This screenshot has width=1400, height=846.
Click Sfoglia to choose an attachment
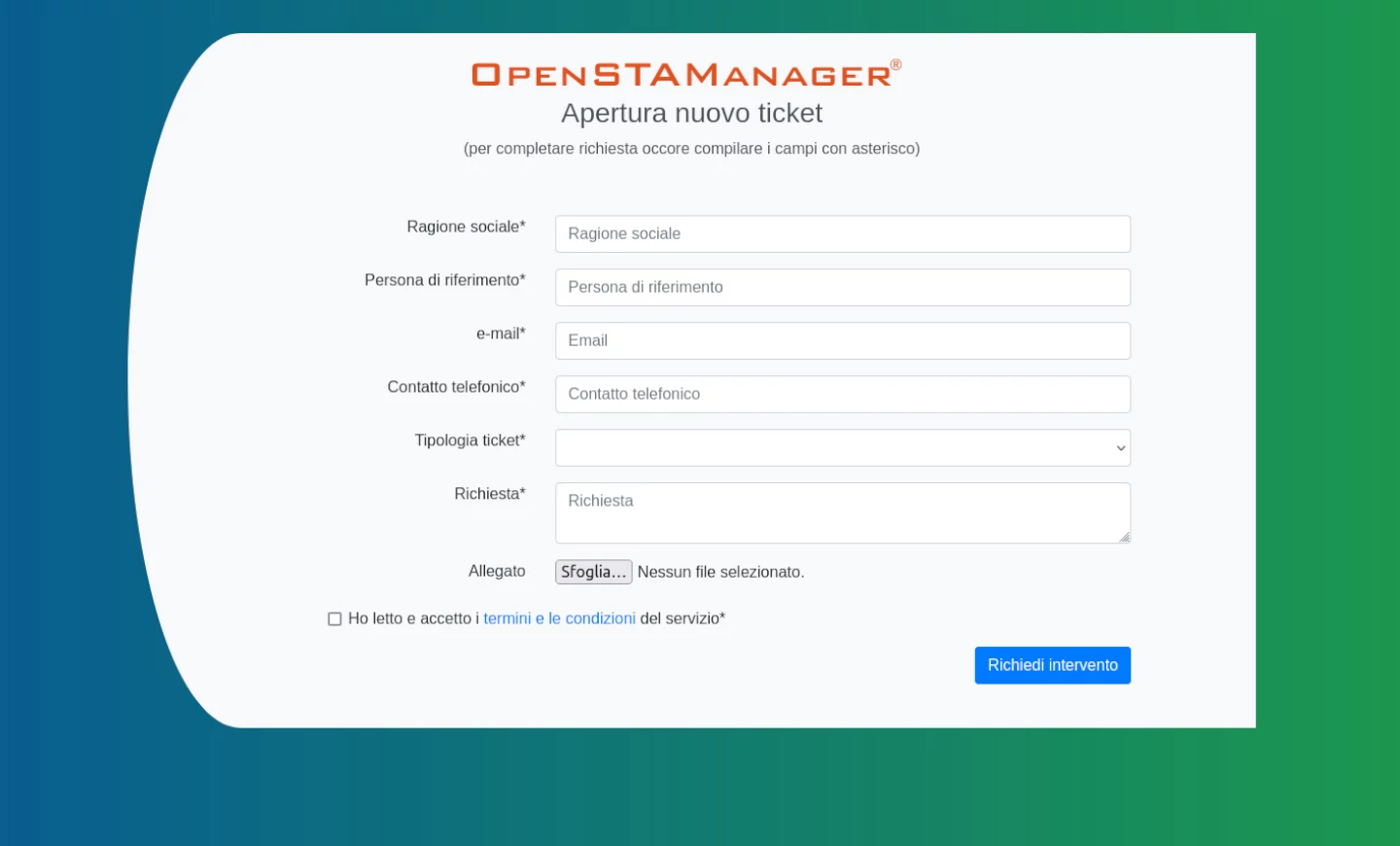[x=593, y=572]
